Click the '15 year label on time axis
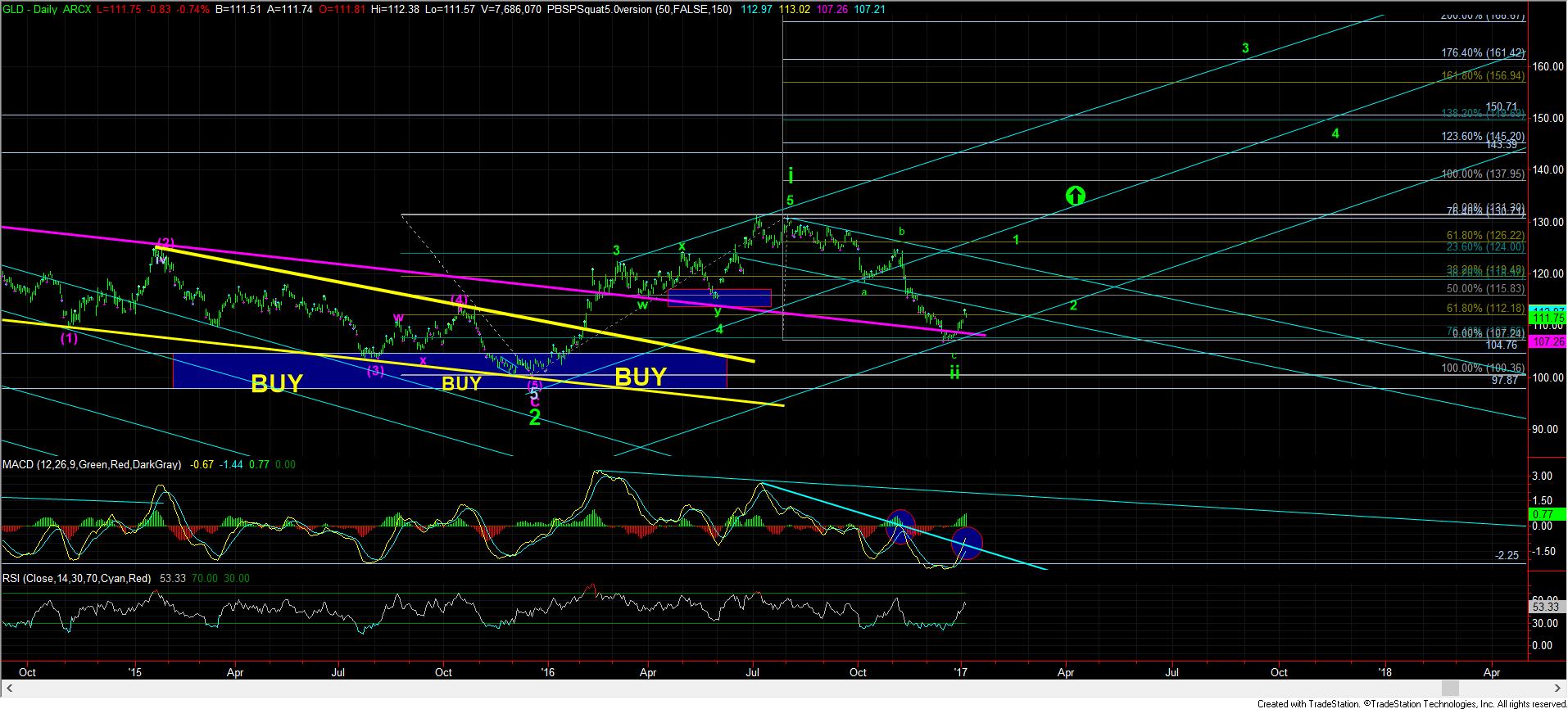Viewport: 1568px width, 709px height. point(135,673)
